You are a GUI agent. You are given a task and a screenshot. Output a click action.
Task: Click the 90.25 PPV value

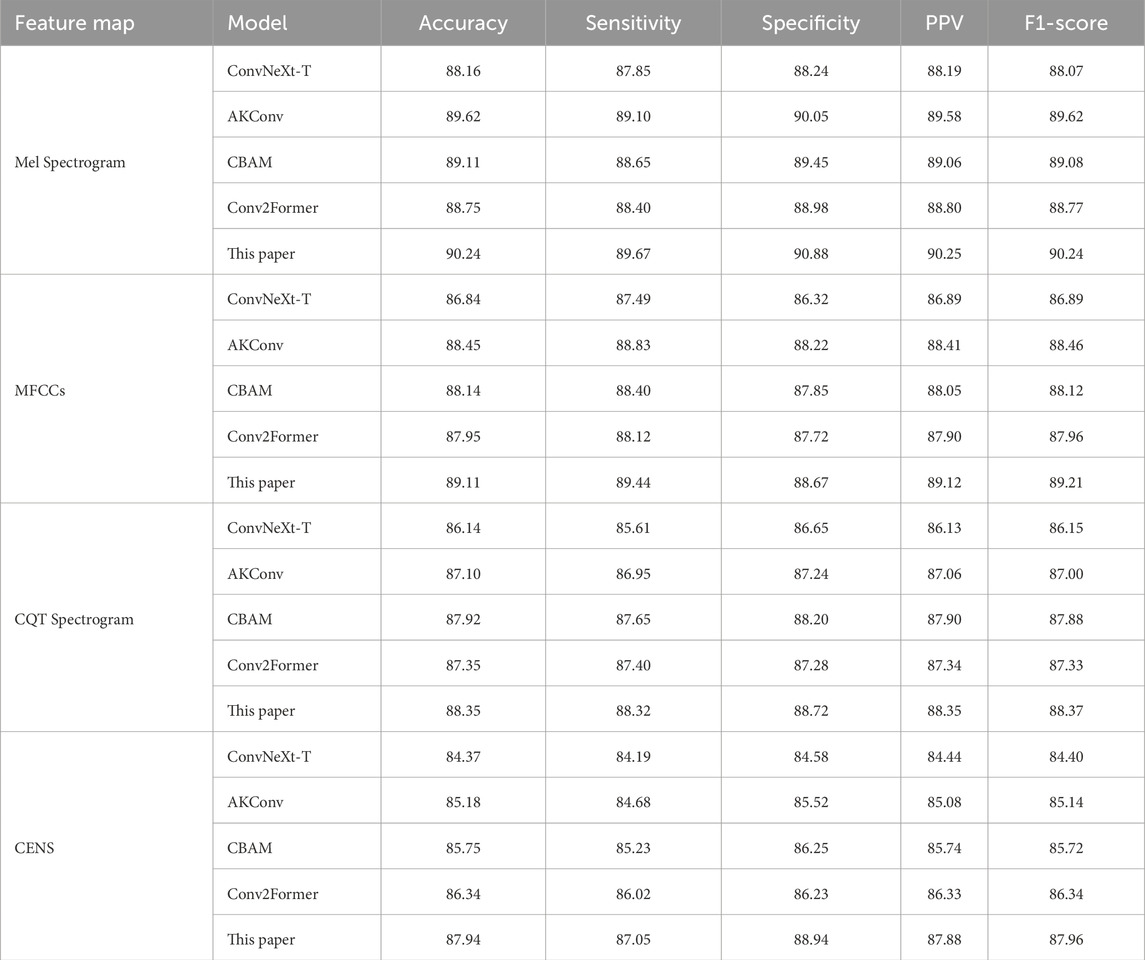944,254
